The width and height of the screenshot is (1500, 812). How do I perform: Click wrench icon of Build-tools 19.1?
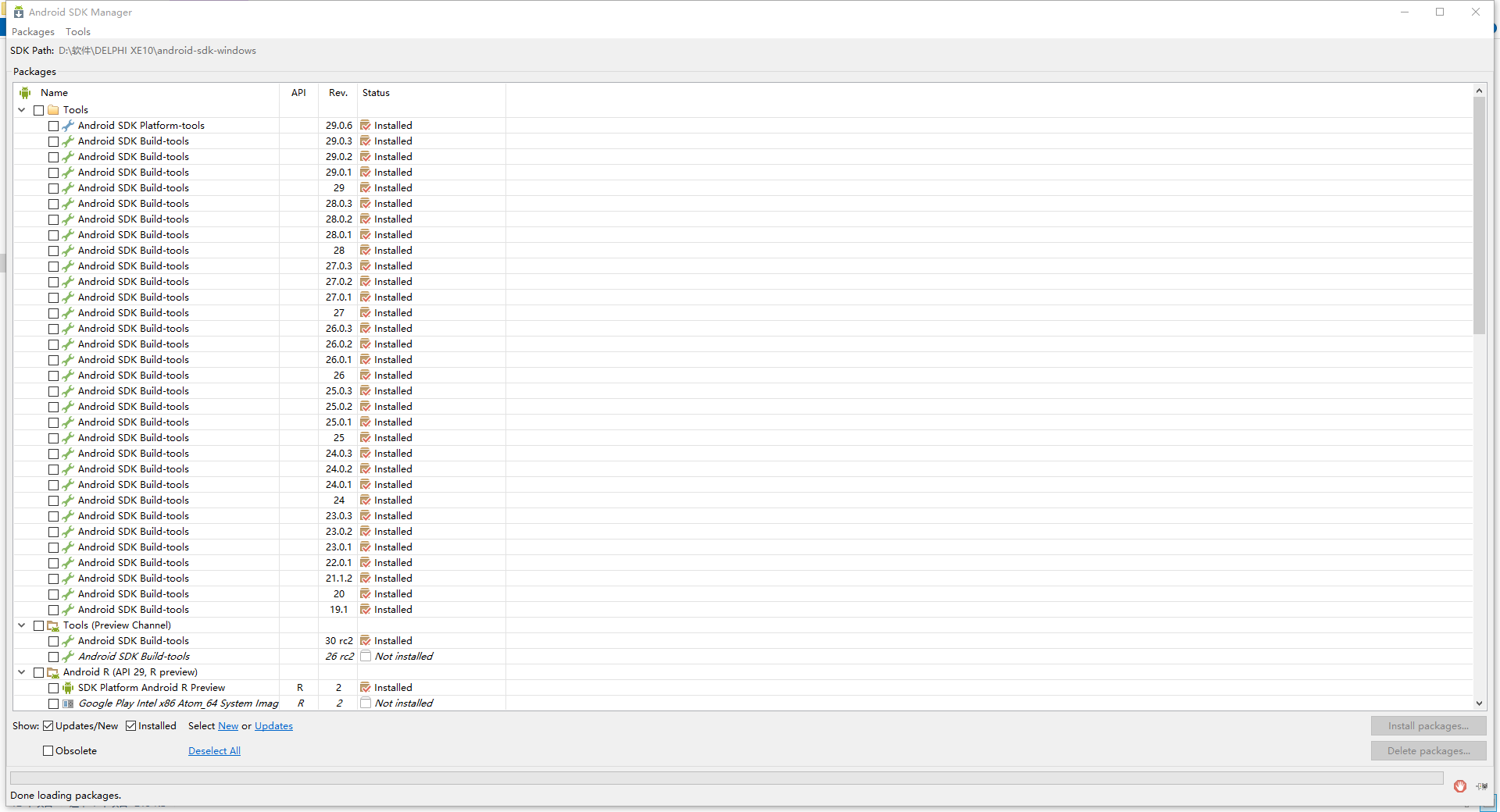click(68, 610)
